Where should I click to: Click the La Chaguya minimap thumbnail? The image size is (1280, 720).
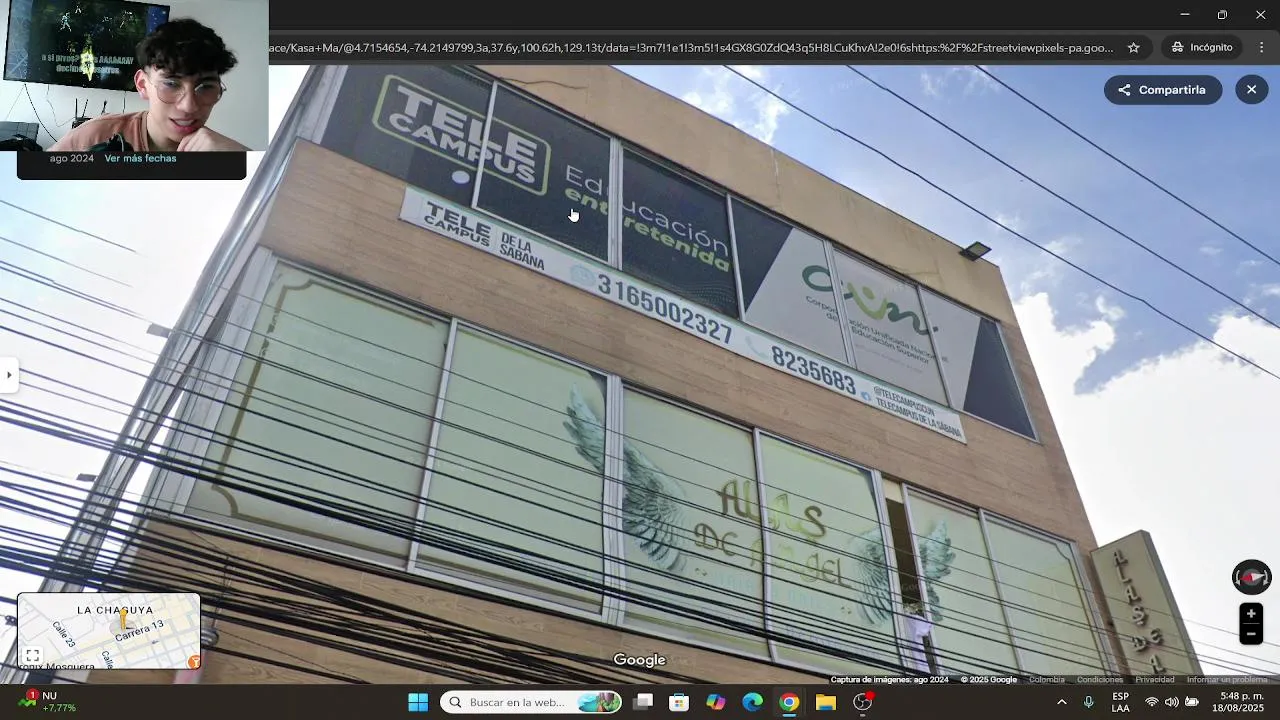(x=109, y=631)
